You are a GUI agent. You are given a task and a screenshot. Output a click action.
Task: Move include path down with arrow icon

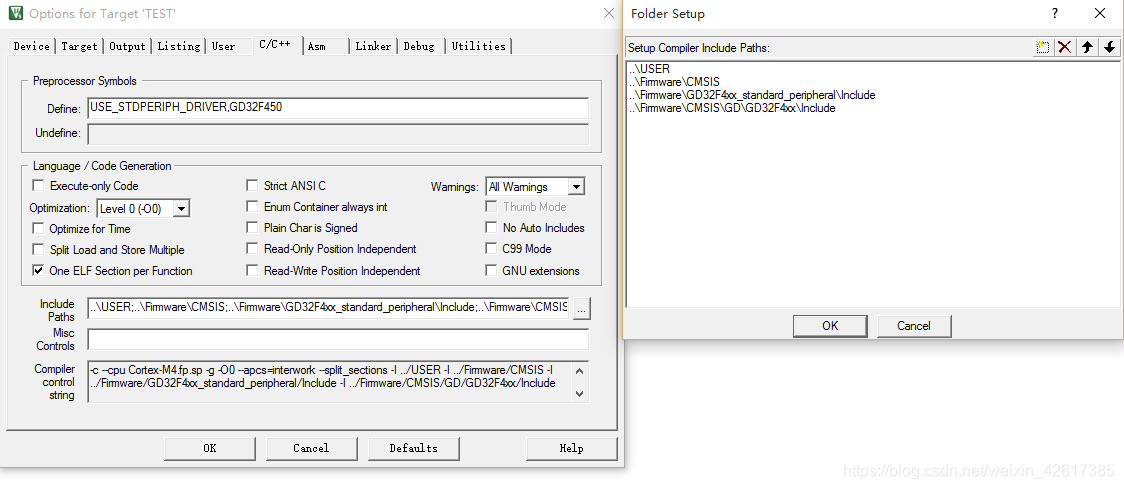coord(1110,47)
